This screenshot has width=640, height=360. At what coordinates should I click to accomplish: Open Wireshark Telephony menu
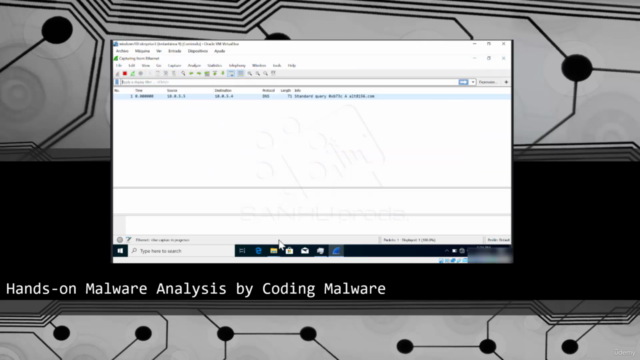237,65
